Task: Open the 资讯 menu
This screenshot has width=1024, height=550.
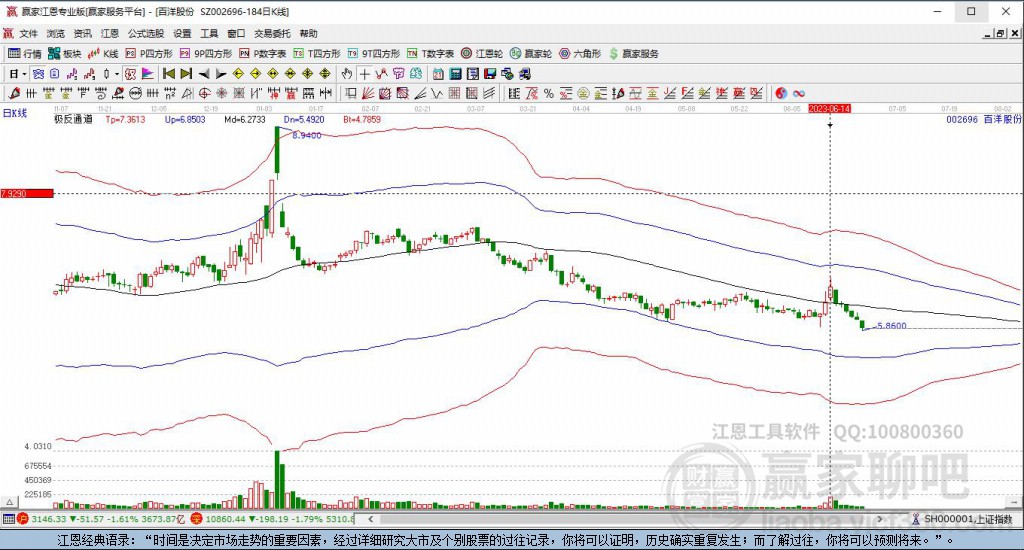Action: tap(82, 33)
